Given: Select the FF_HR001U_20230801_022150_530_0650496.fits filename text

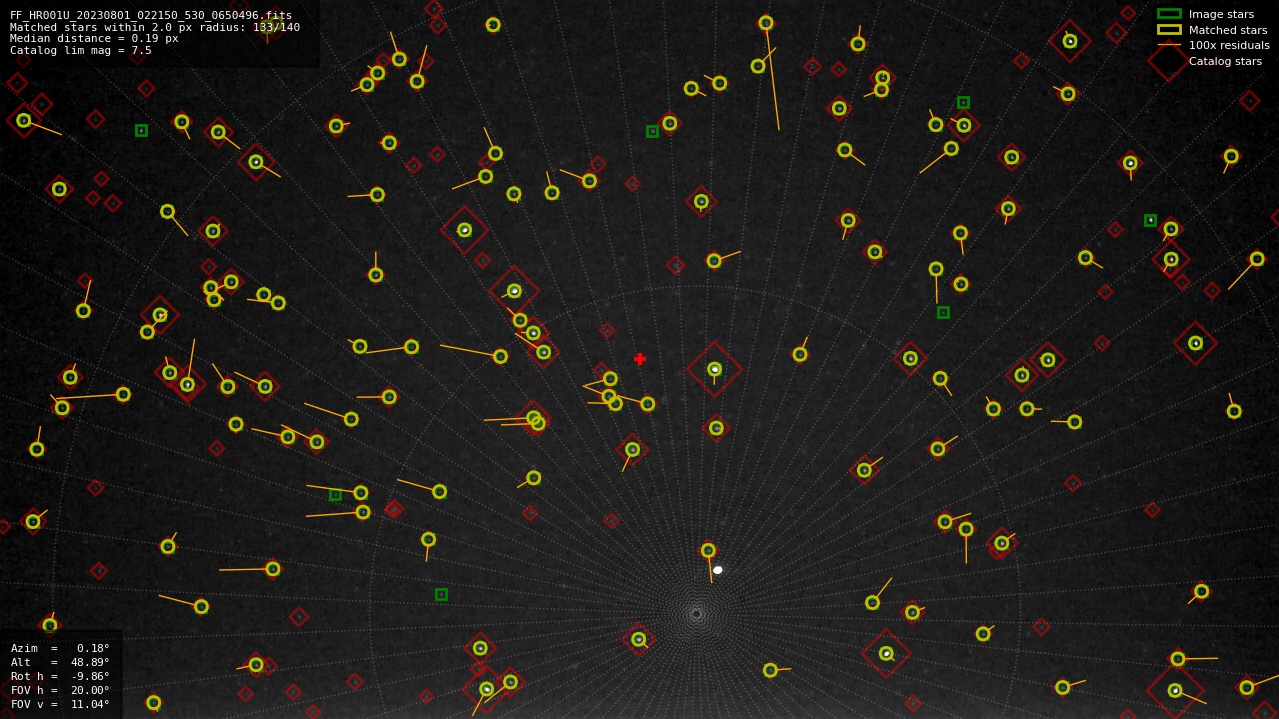Looking at the screenshot, I should [151, 15].
